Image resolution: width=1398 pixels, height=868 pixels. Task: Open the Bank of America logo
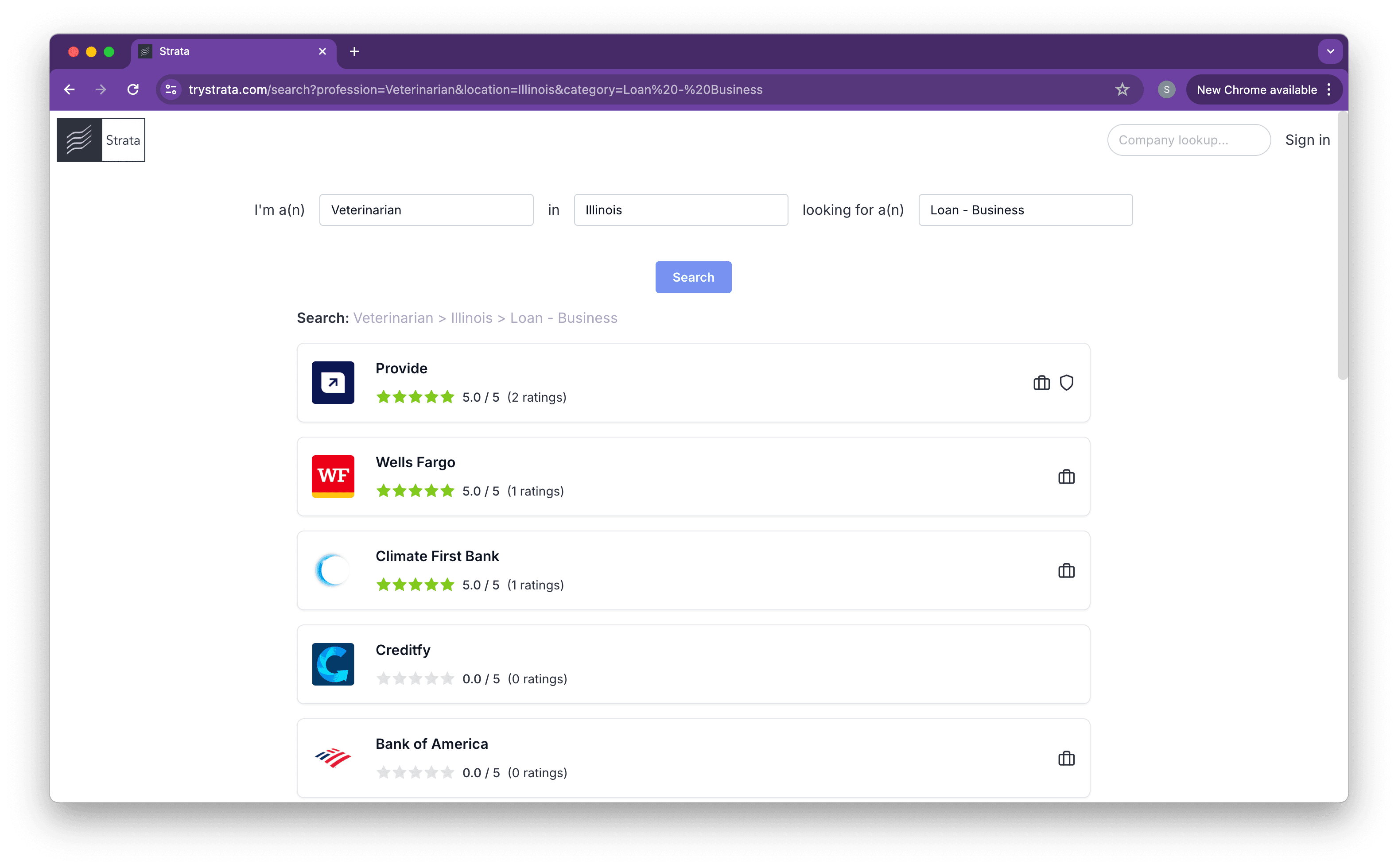(333, 758)
